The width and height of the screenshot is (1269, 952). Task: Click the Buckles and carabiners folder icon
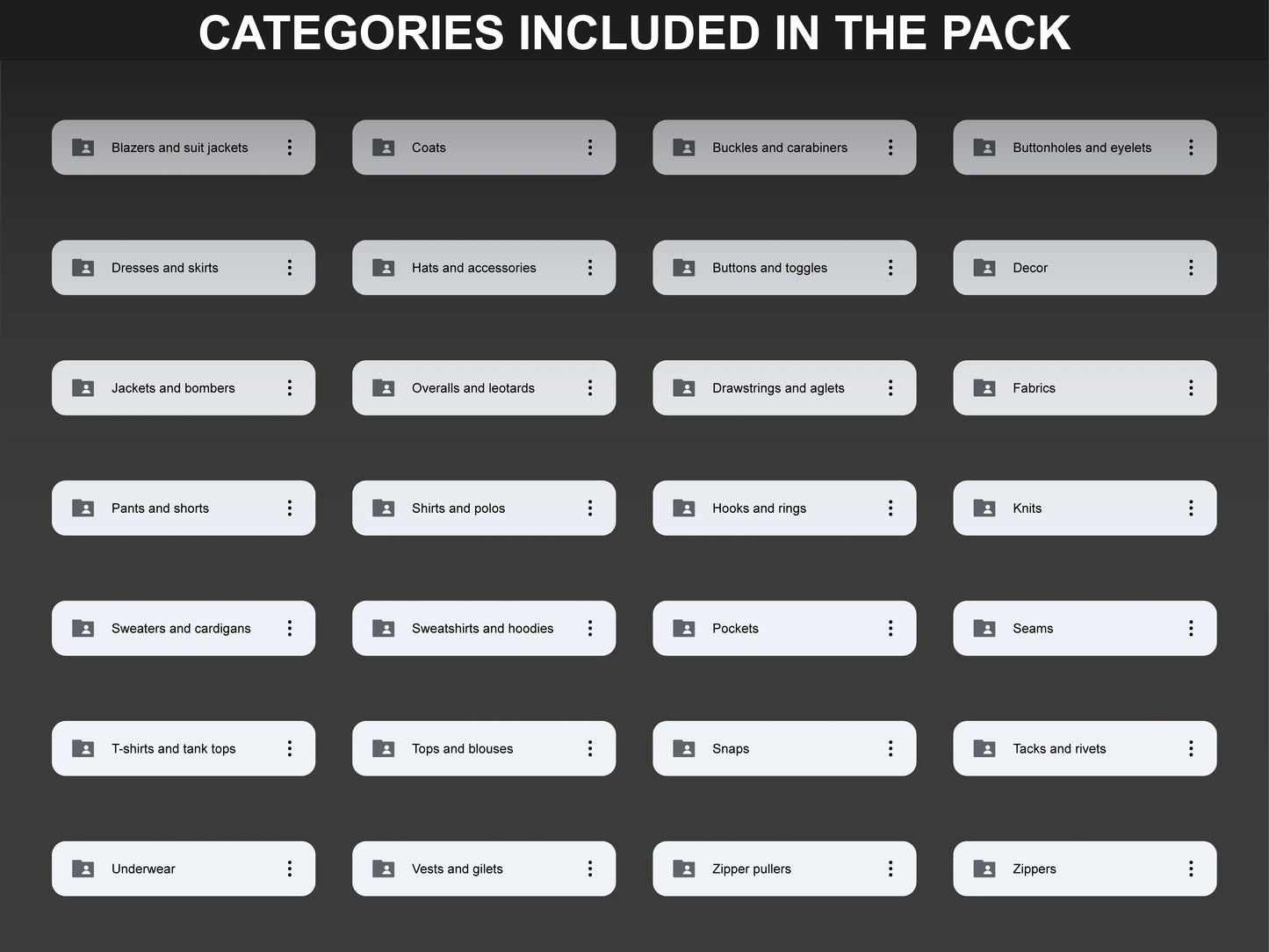[x=683, y=148]
